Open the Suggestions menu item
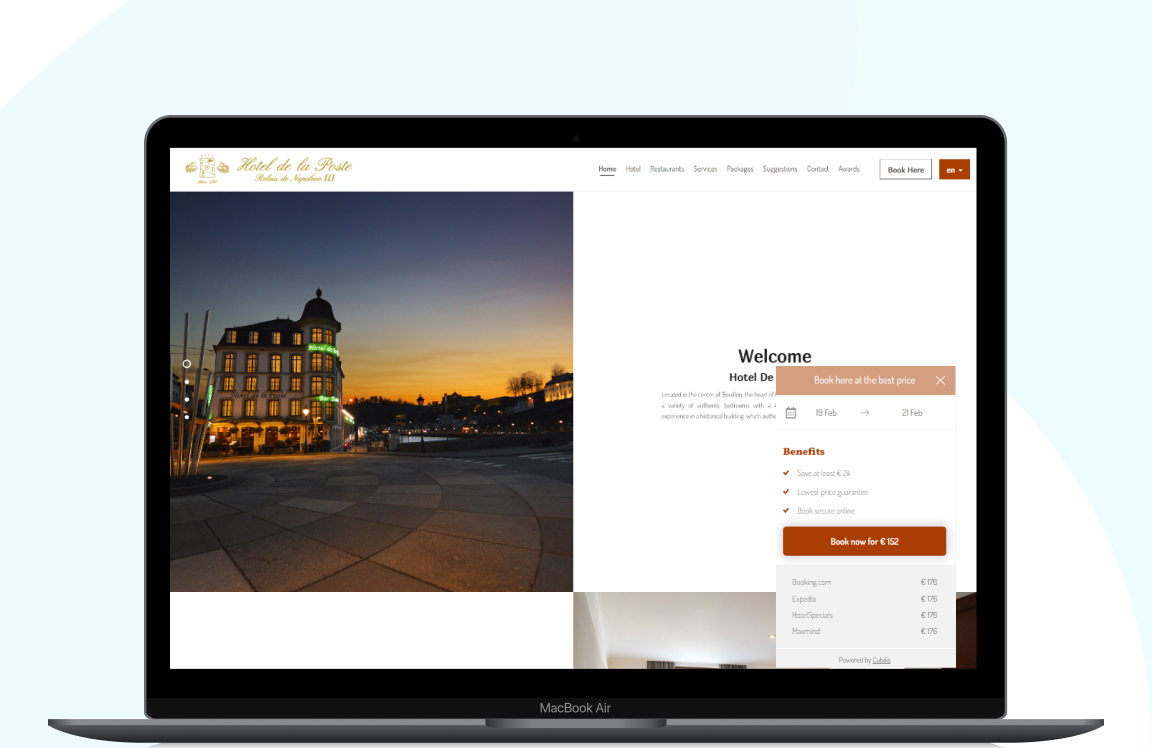Screen dimensions: 1152x748 tap(780, 169)
